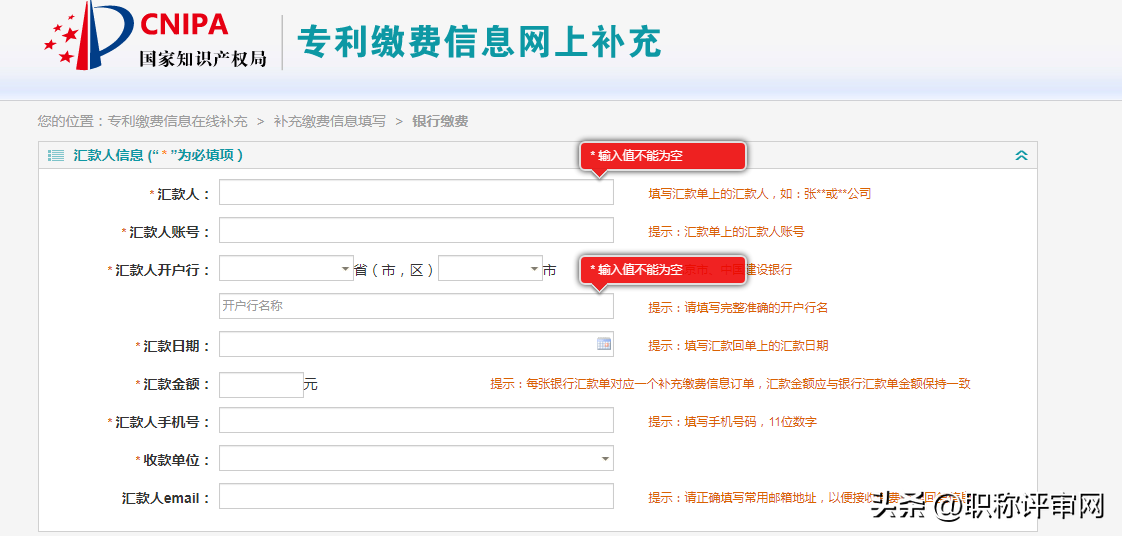This screenshot has height=536, width=1122.
Task: Click the CNIPA logo
Action: (156, 37)
